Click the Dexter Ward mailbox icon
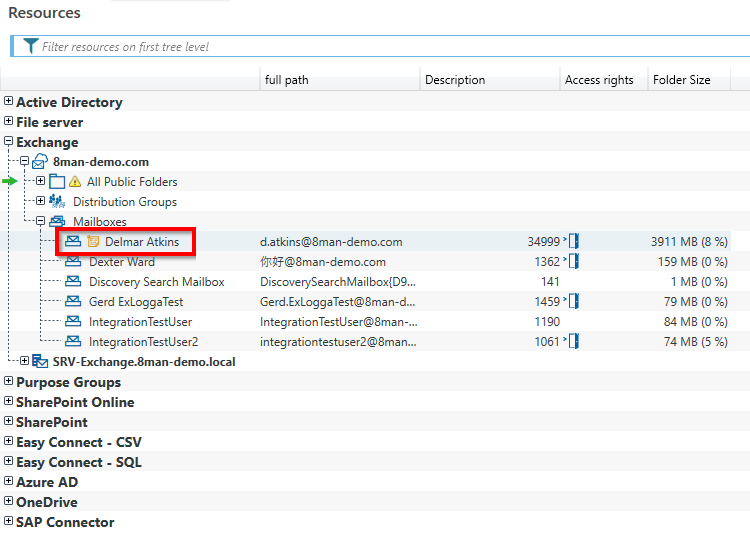 click(x=73, y=262)
